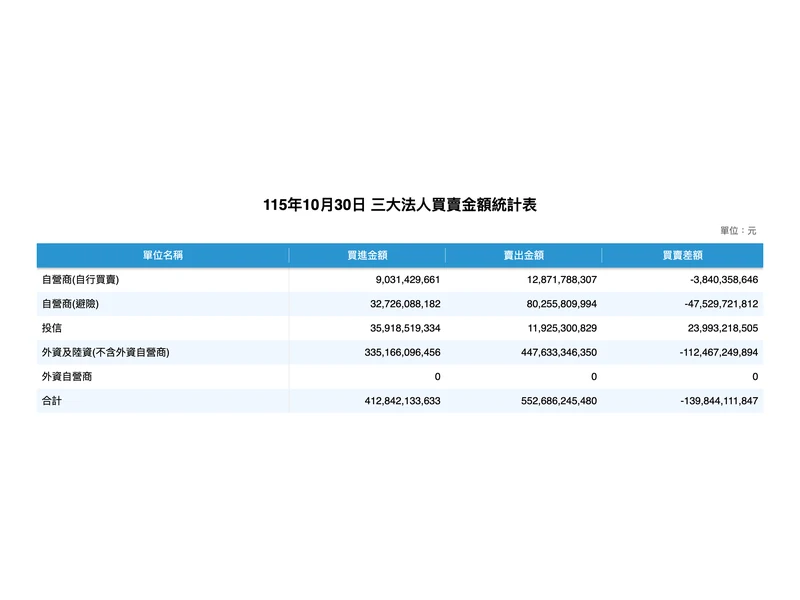Image resolution: width=800 pixels, height=600 pixels.
Task: Click difference value -3,840,358,646
Action: point(723,280)
